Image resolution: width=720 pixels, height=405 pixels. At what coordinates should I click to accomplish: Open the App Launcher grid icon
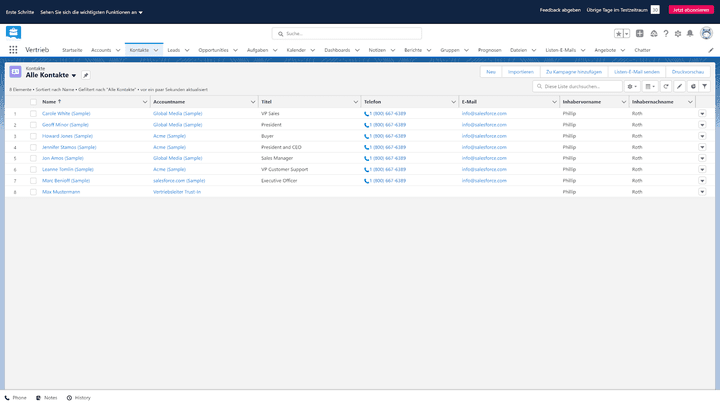13,49
